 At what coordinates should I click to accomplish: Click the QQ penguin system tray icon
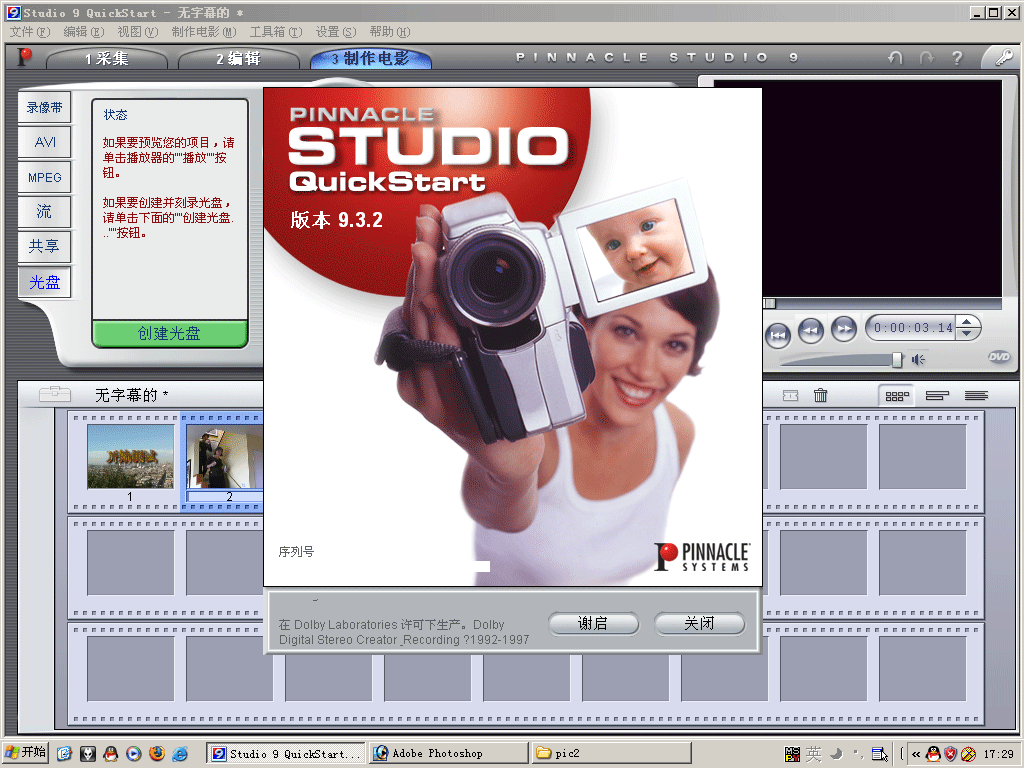(933, 754)
